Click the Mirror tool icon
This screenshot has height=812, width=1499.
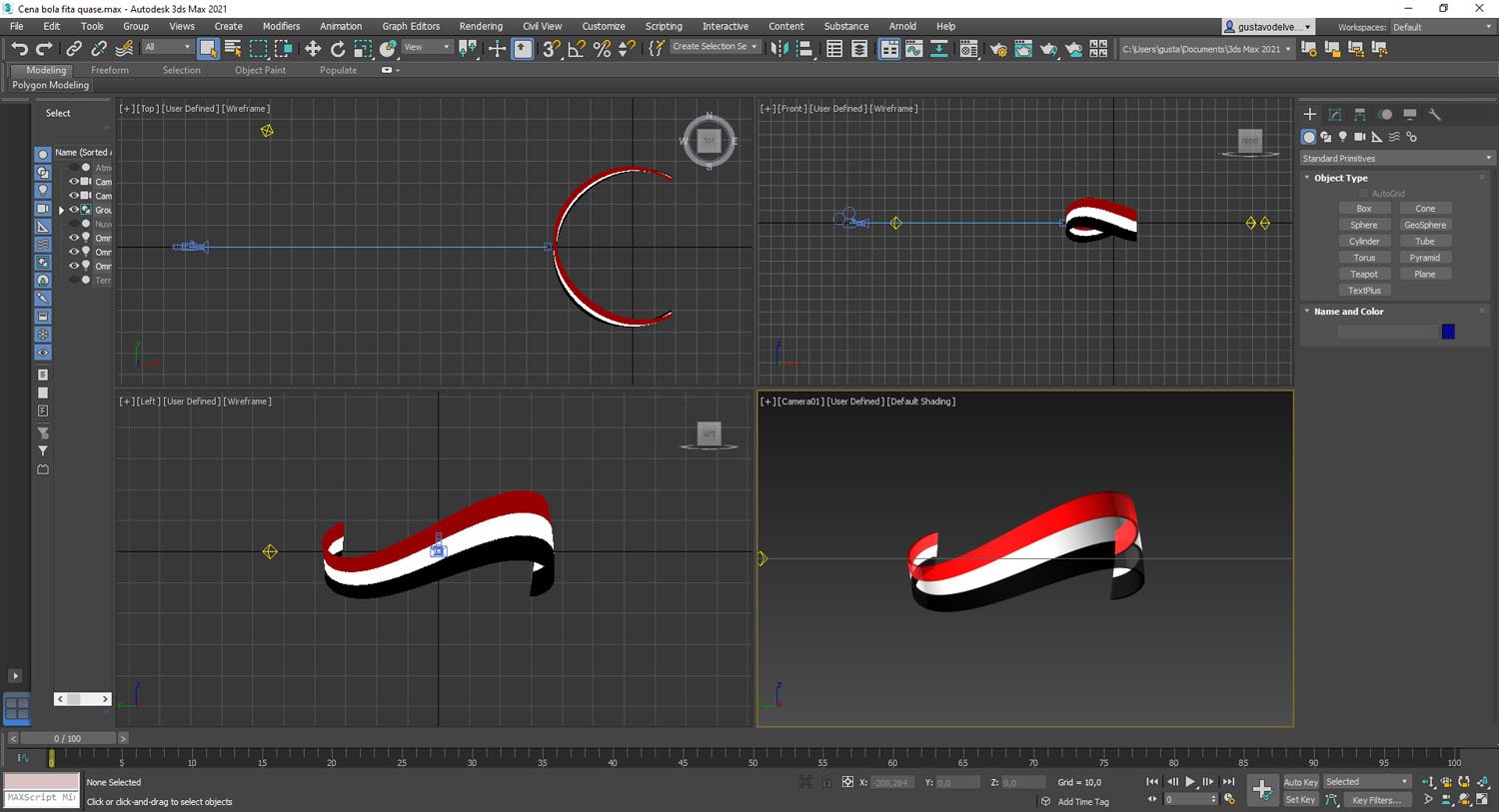pyautogui.click(x=779, y=48)
